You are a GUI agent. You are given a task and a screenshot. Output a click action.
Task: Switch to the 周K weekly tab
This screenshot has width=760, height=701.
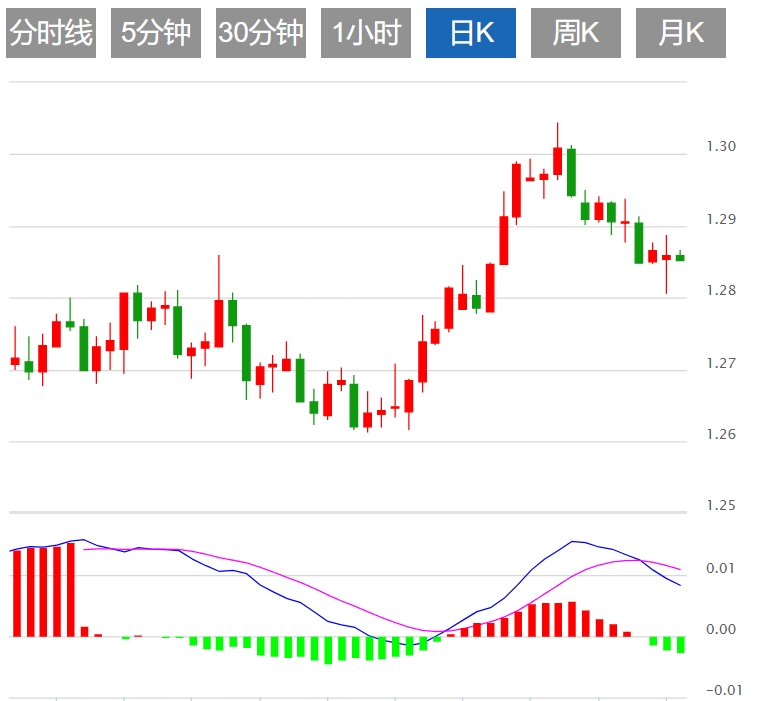point(576,33)
